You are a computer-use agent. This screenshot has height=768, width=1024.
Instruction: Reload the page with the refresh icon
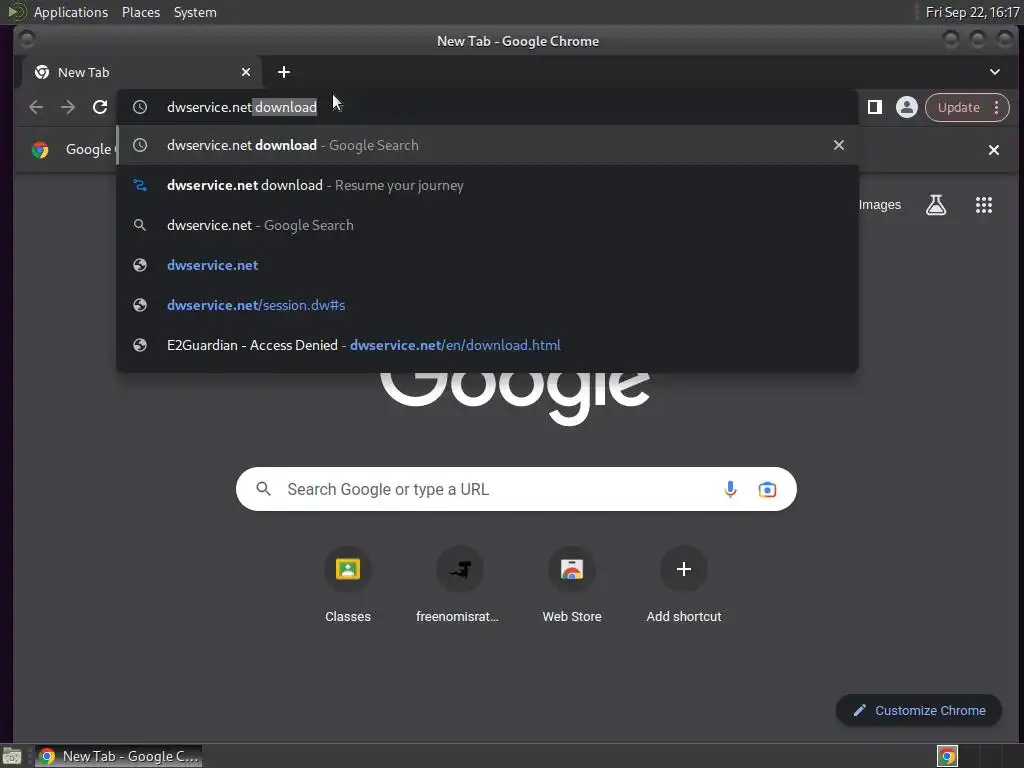(100, 107)
